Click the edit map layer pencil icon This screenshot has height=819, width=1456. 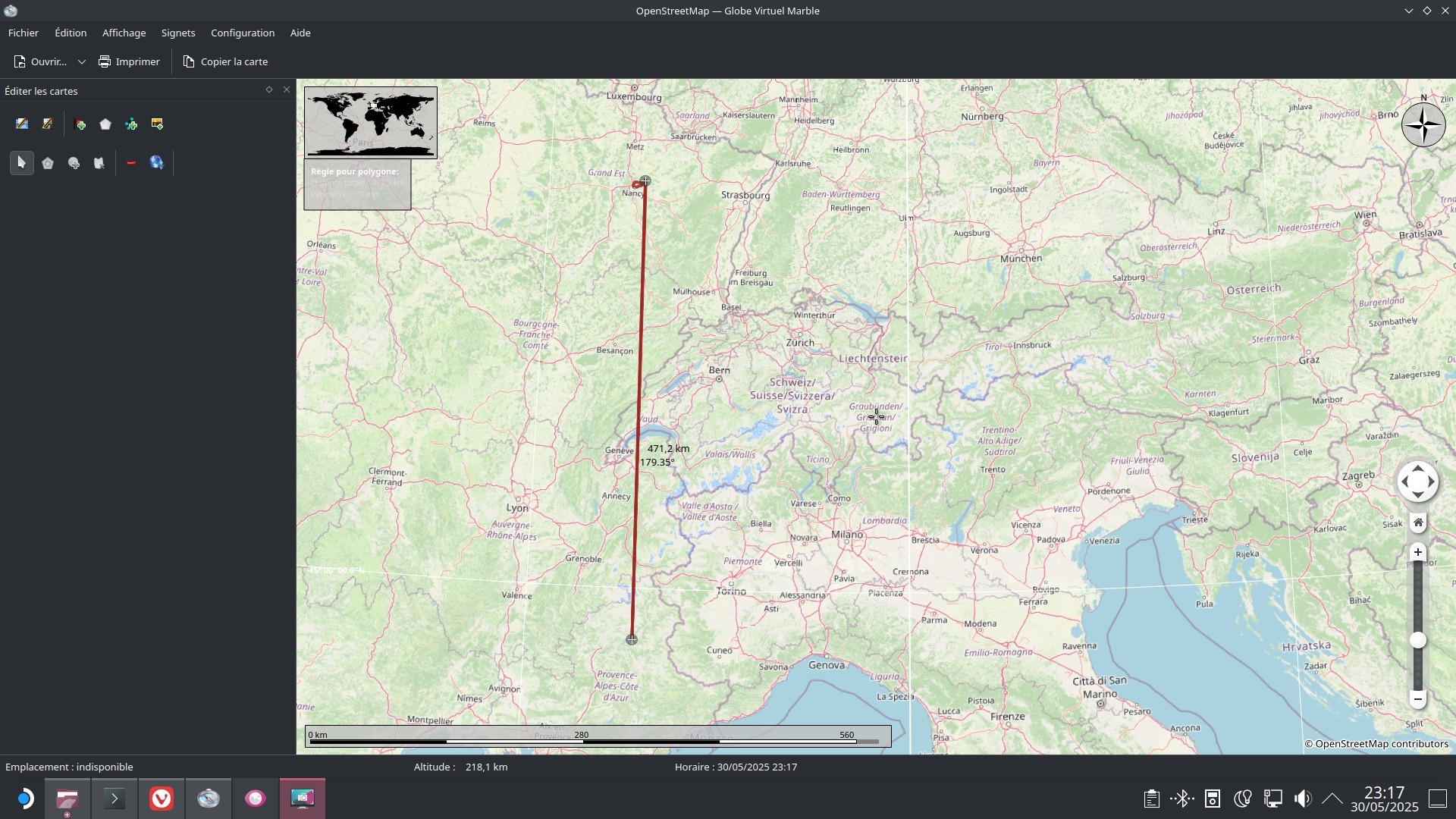coord(22,124)
